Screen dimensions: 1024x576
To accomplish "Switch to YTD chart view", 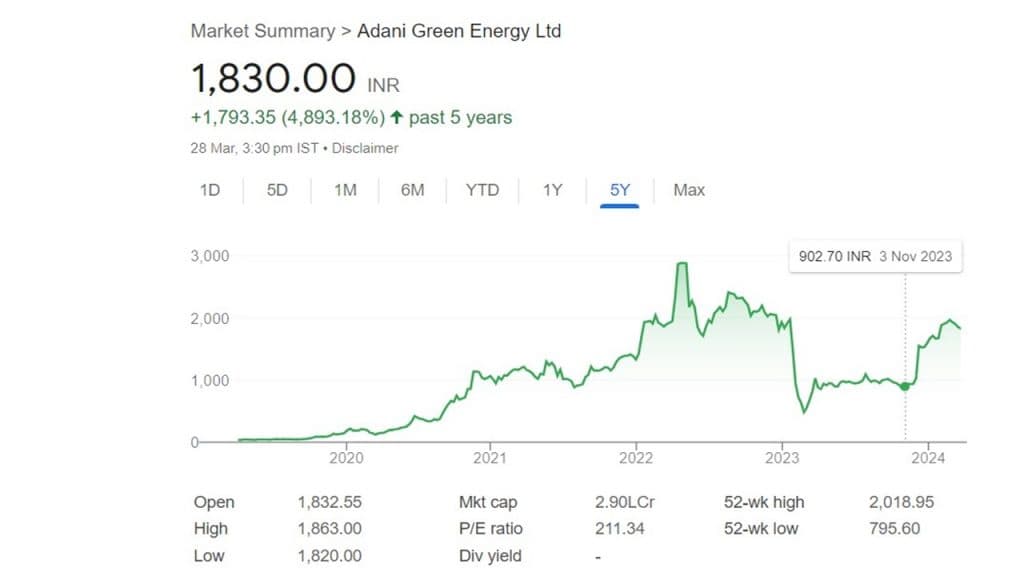I will (482, 190).
